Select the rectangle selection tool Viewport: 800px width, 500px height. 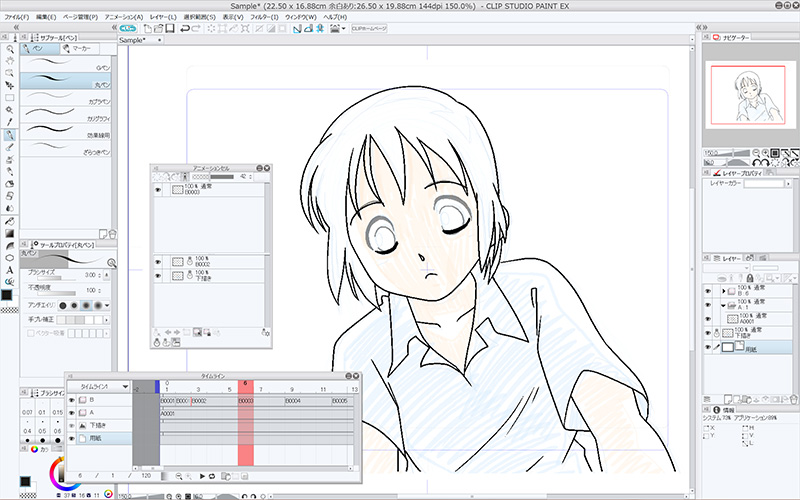coord(9,98)
